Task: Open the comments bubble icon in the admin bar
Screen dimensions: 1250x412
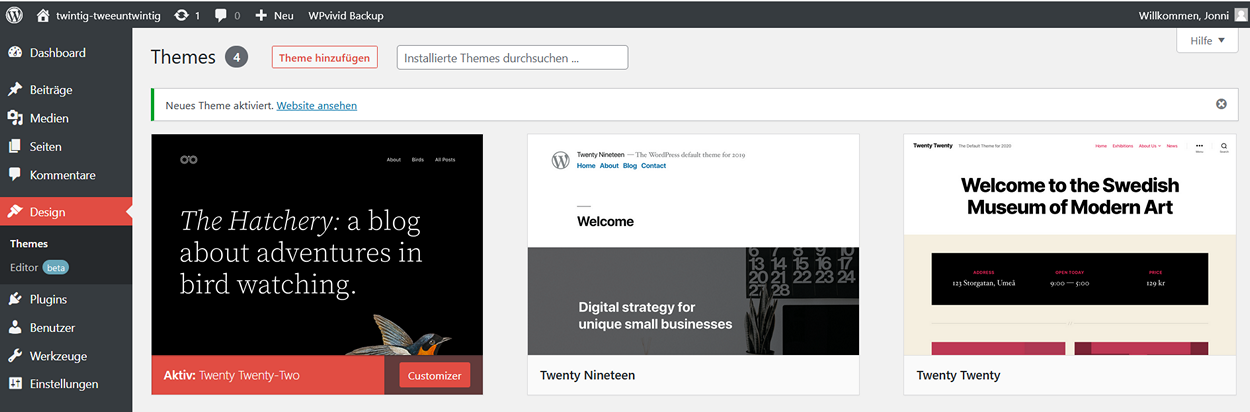Action: 221,15
